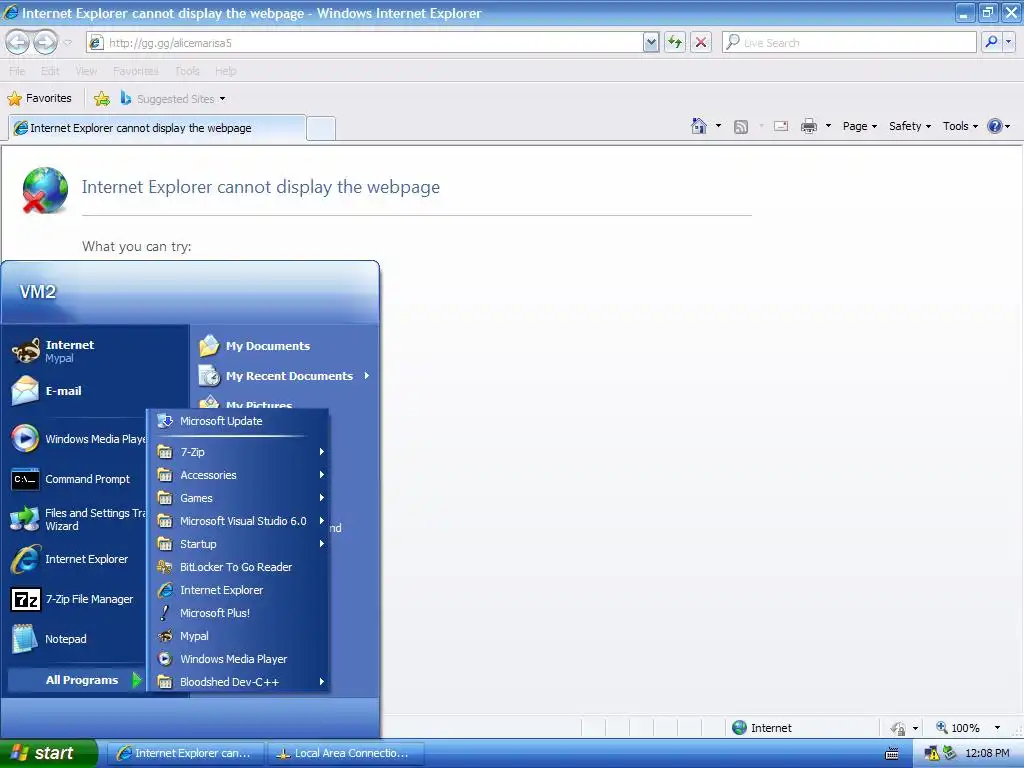
Task: Open the Page menu
Action: (859, 126)
